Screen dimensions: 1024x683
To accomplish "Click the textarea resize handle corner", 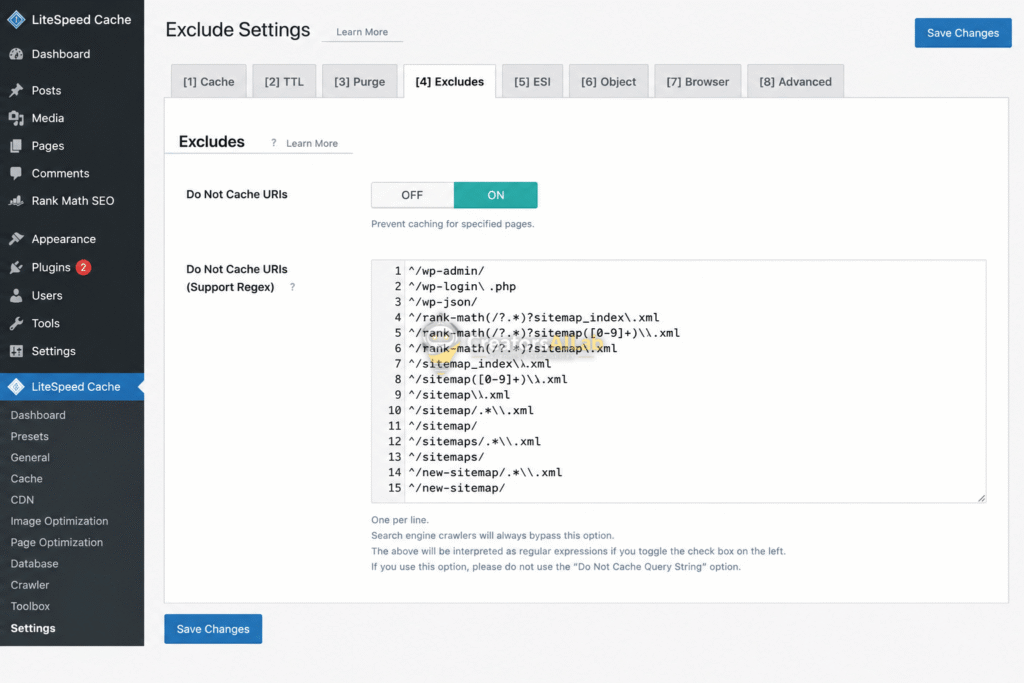I will 982,498.
